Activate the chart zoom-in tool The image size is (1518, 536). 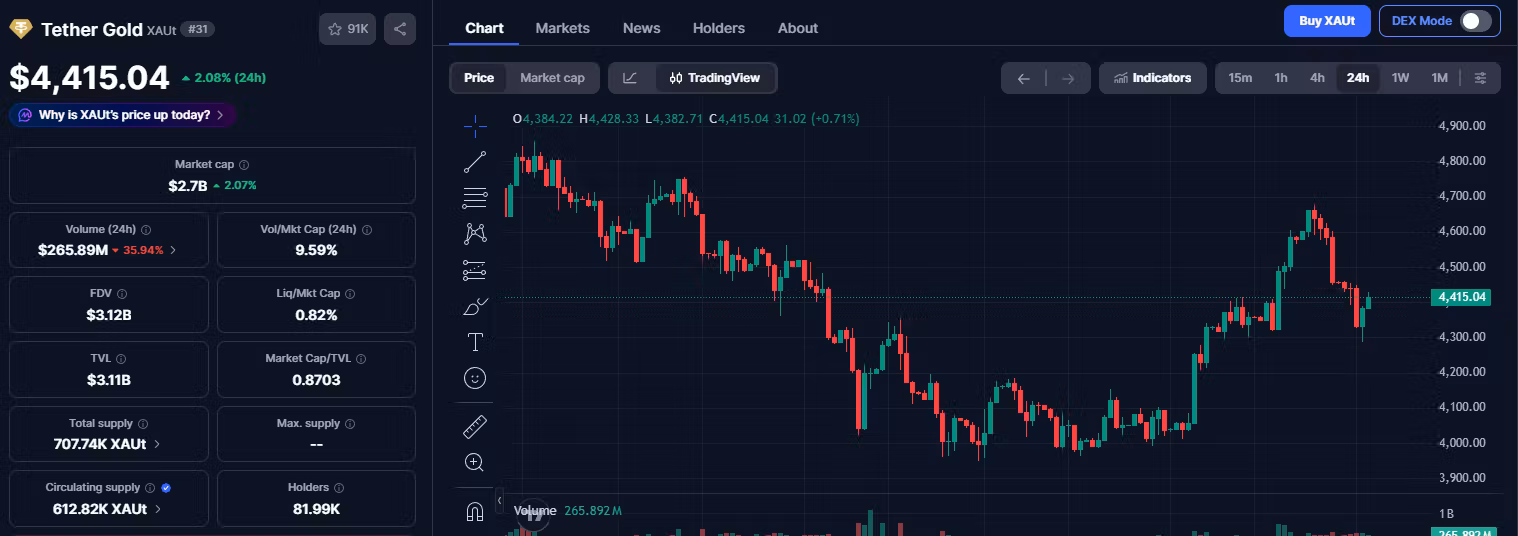tap(475, 462)
